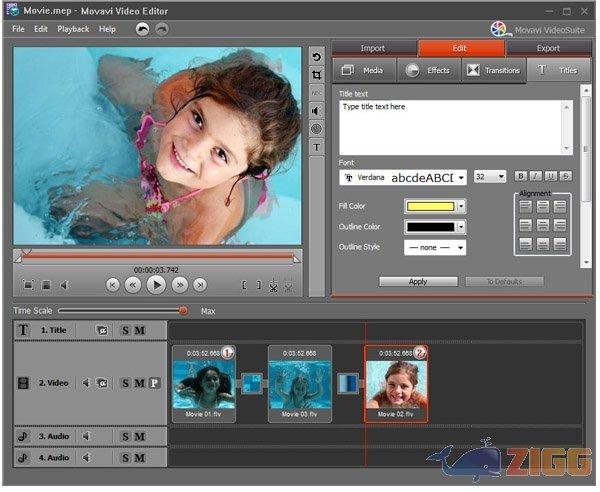The image size is (600, 492).
Task: Toggle Italic font style
Action: [535, 176]
